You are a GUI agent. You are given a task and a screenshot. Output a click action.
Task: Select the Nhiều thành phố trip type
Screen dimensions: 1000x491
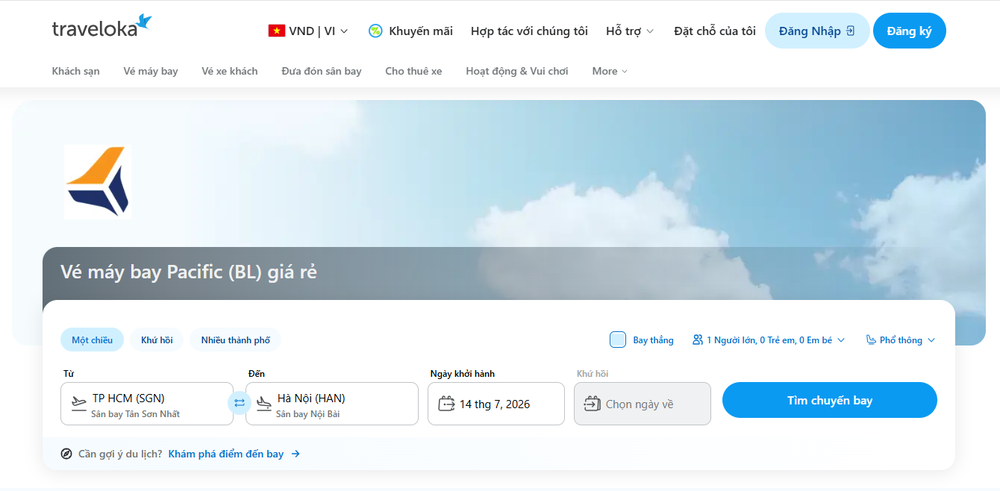pos(235,340)
